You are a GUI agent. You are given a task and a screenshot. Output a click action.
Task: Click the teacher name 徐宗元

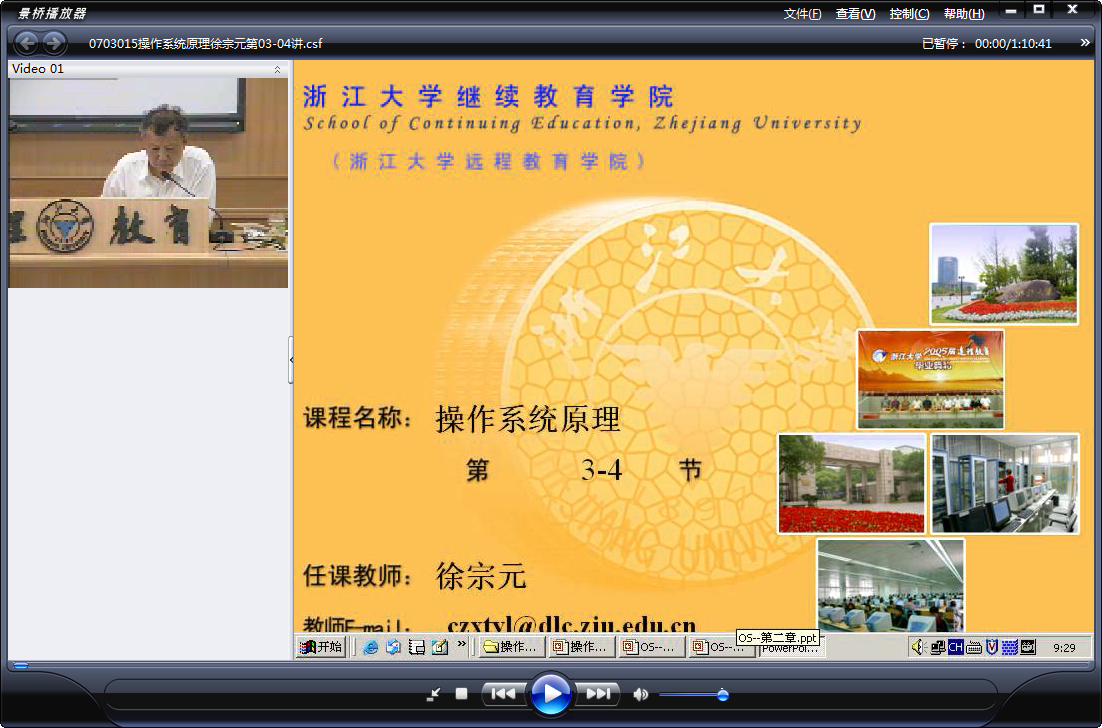tap(481, 576)
